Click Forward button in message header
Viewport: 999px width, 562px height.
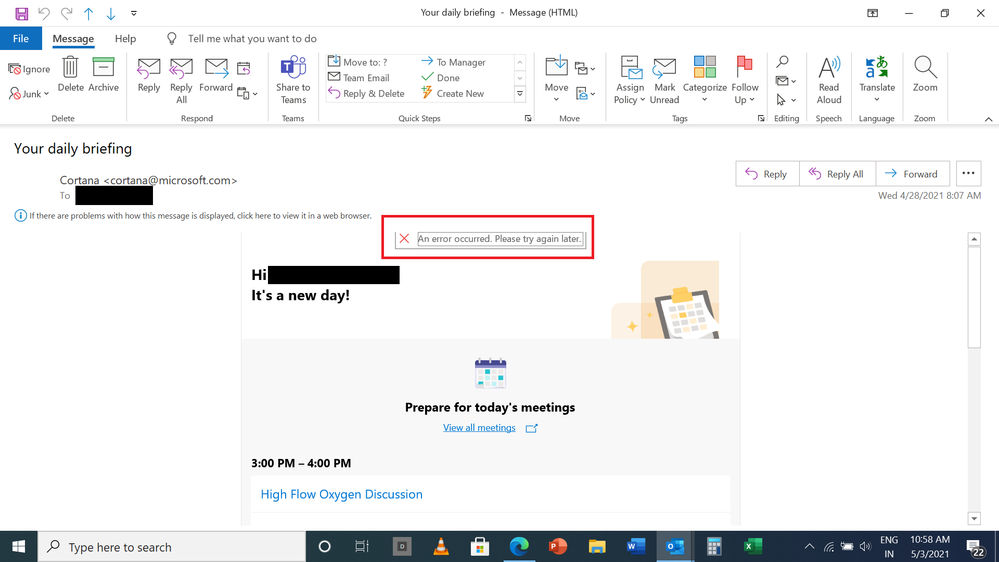[912, 174]
